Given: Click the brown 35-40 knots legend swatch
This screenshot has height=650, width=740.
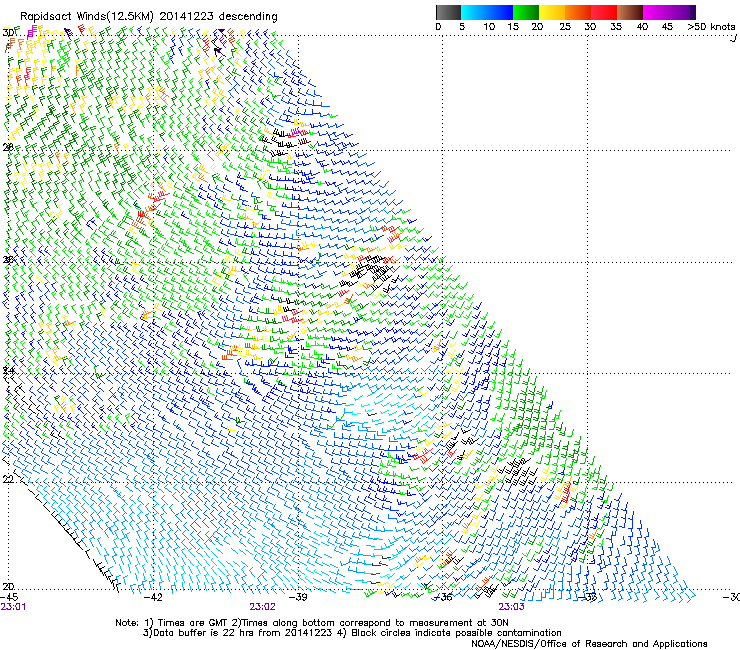Looking at the screenshot, I should click(x=630, y=12).
